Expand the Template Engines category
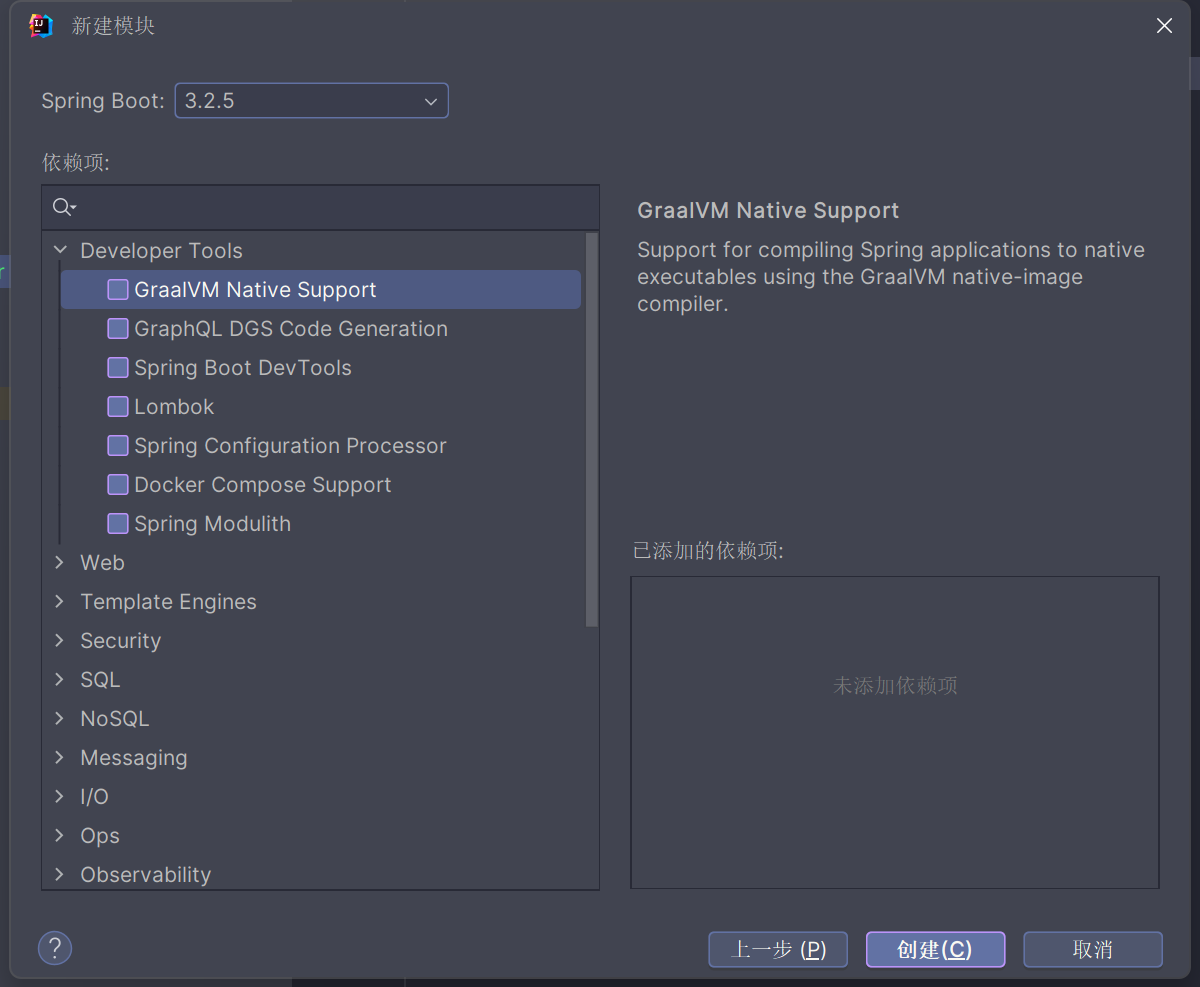1200x987 pixels. point(60,601)
